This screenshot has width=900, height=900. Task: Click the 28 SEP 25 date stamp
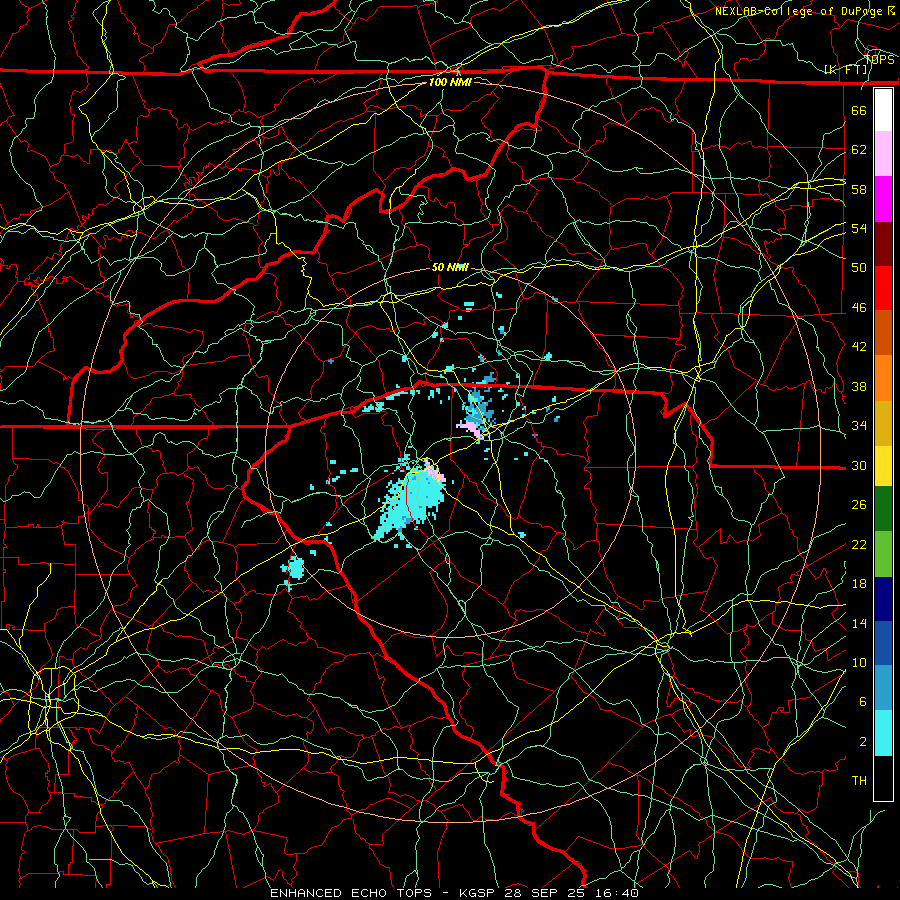pos(545,893)
